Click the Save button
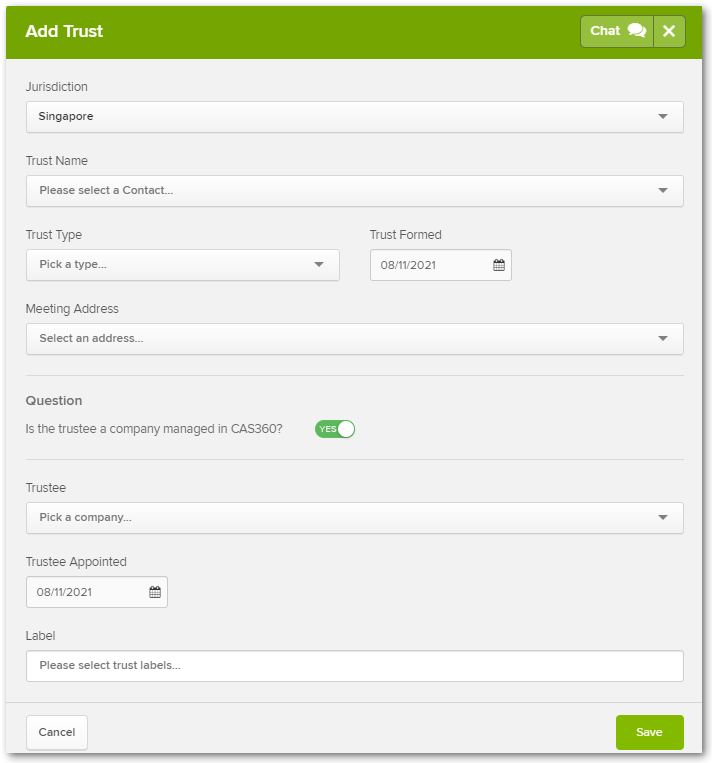This screenshot has width=712, height=763. point(650,732)
